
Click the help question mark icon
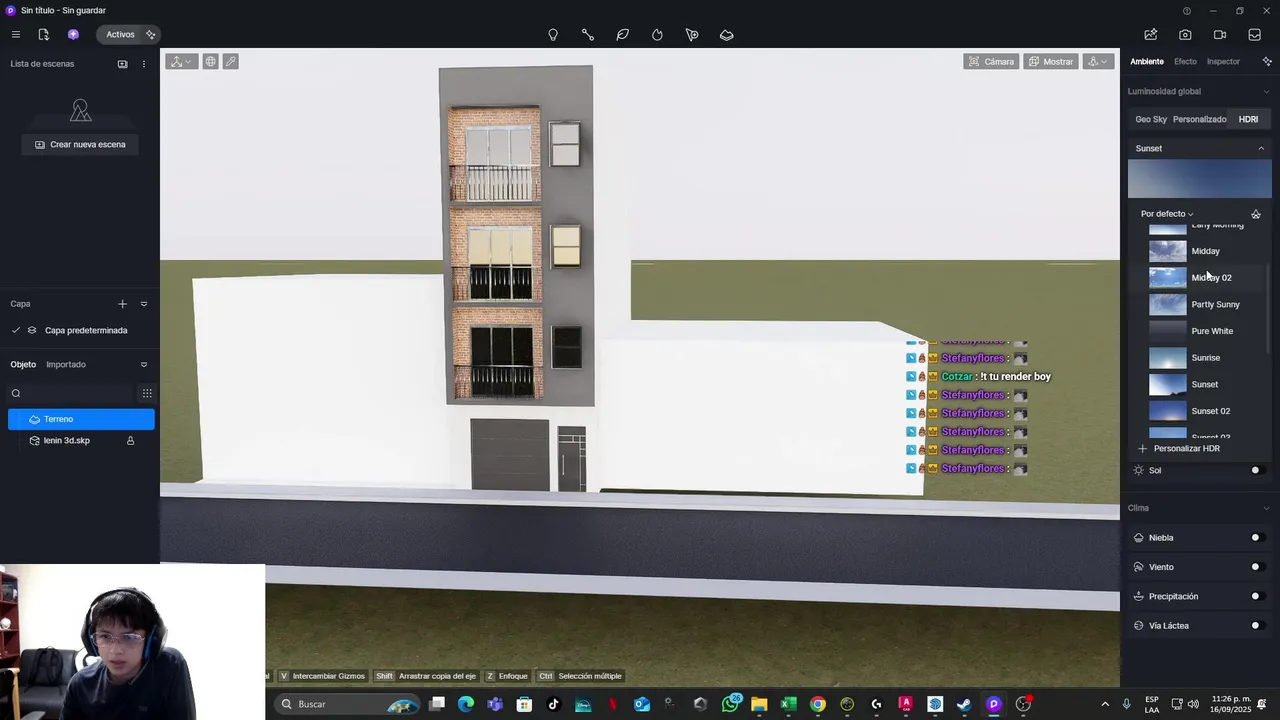1187,11
